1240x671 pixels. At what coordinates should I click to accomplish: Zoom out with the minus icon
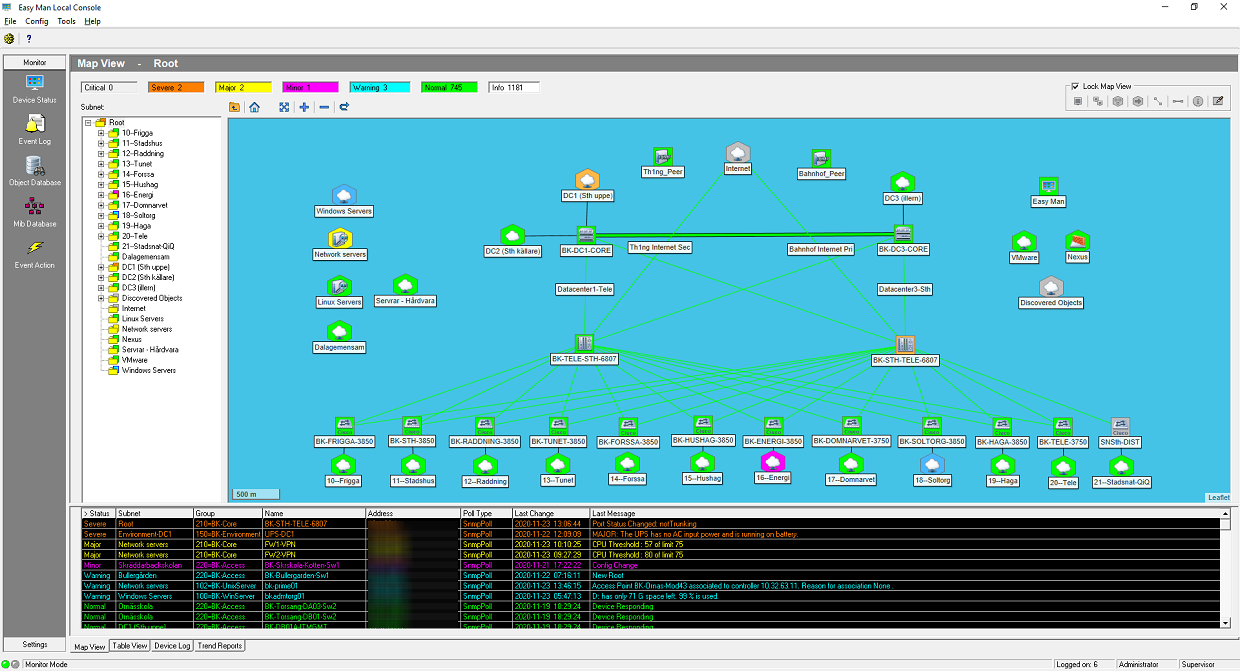(x=324, y=107)
